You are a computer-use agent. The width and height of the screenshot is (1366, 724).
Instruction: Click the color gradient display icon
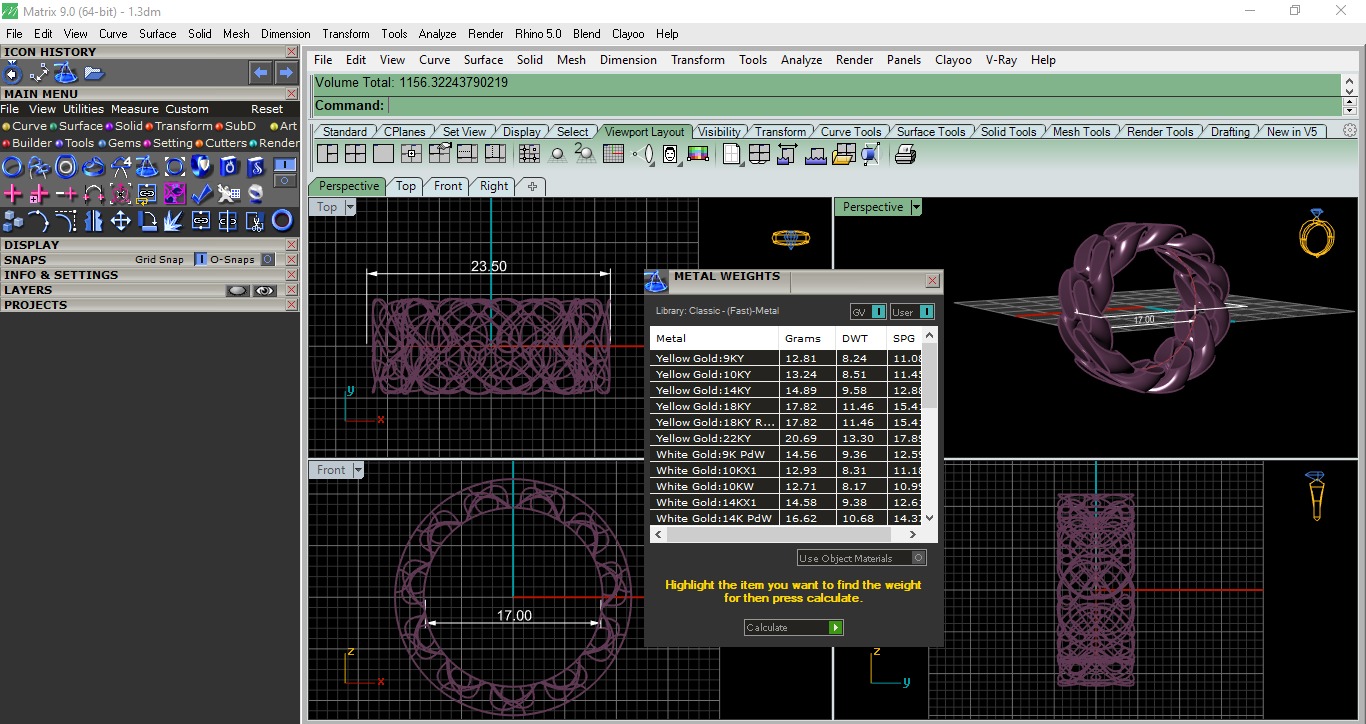pos(698,154)
